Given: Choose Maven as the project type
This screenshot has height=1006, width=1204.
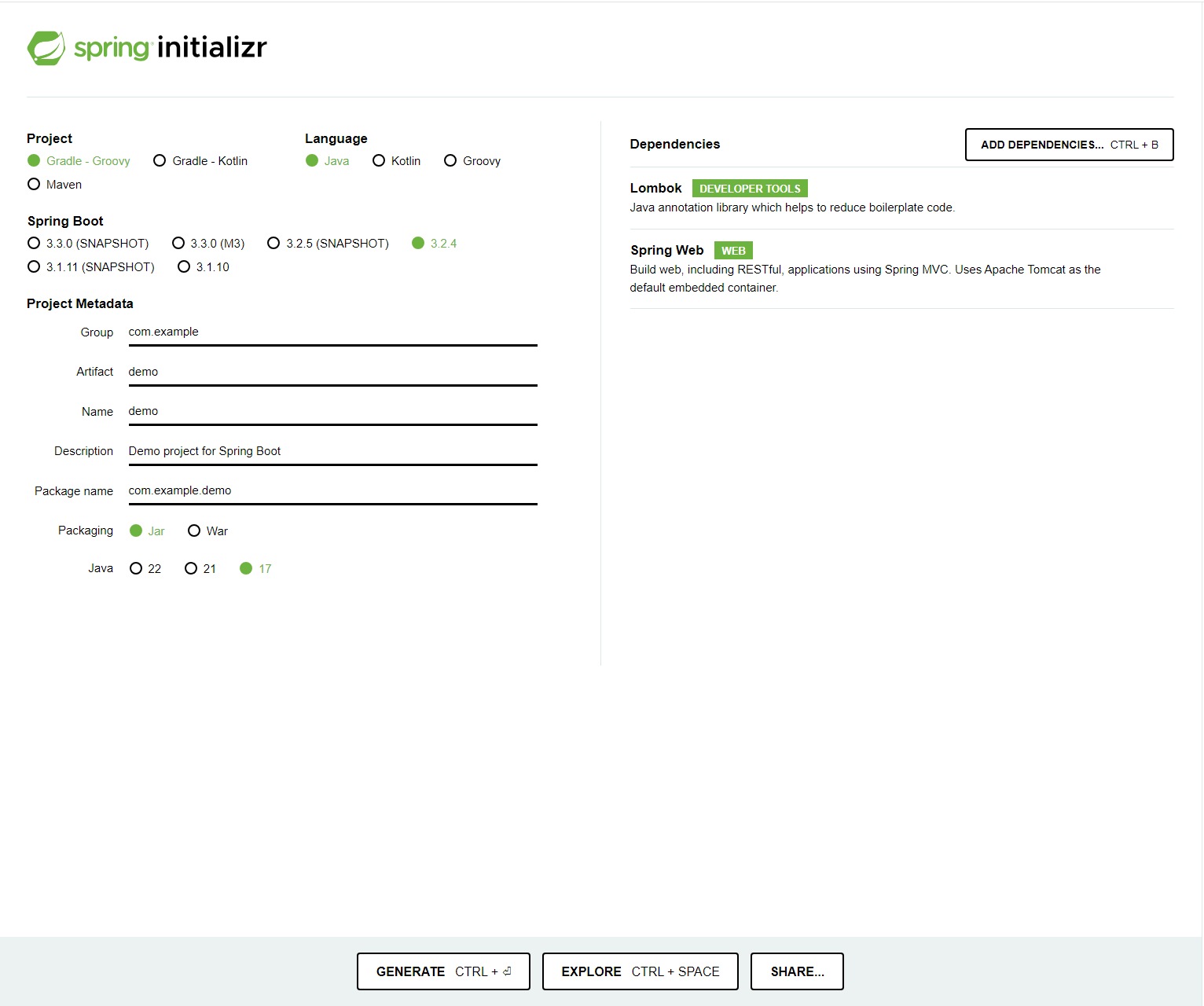Looking at the screenshot, I should pos(55,185).
